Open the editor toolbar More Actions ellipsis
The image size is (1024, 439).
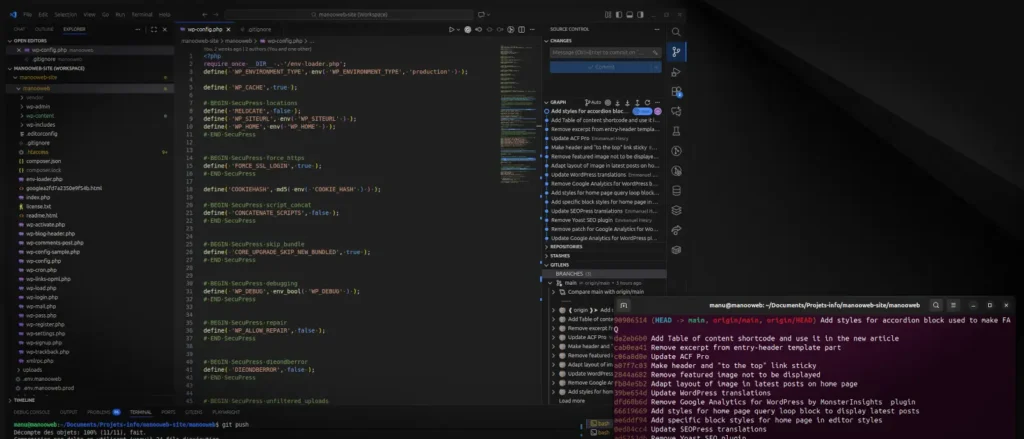pyautogui.click(x=532, y=29)
